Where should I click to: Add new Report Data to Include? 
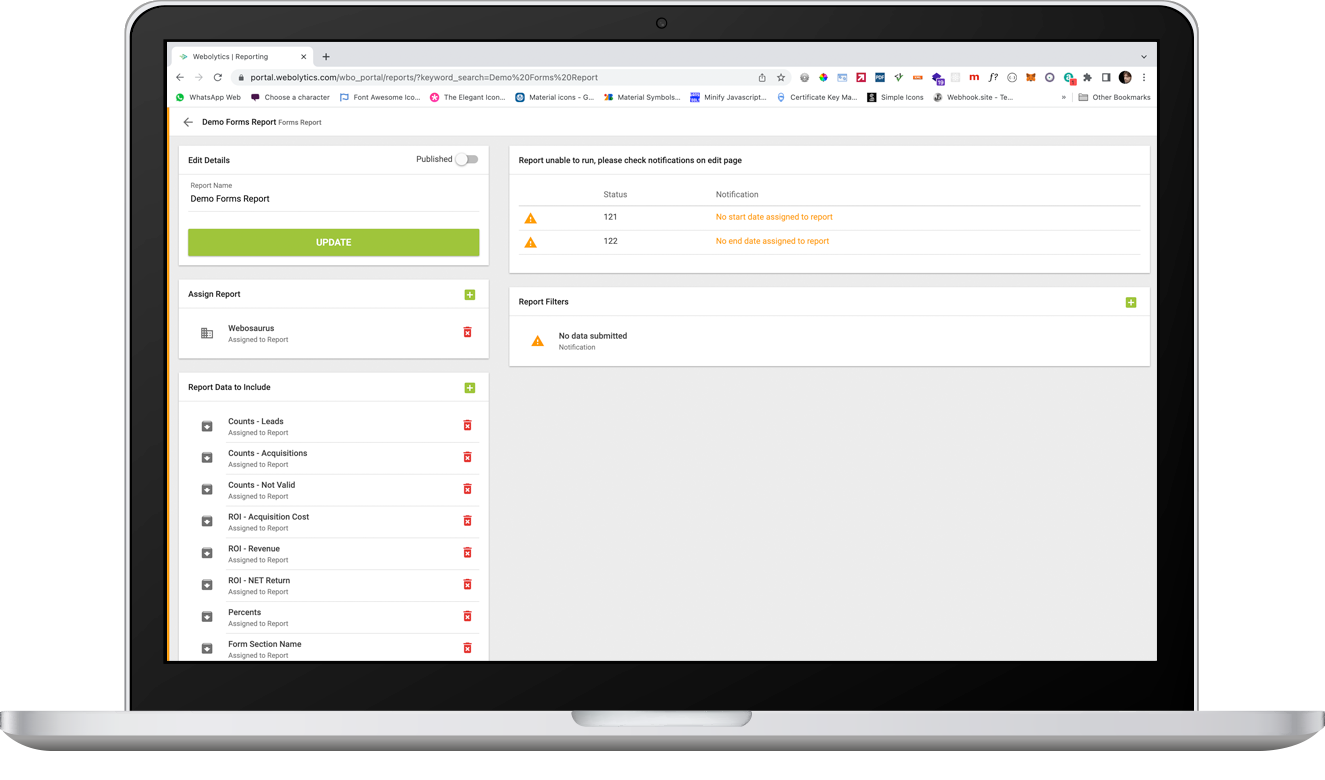(x=469, y=388)
